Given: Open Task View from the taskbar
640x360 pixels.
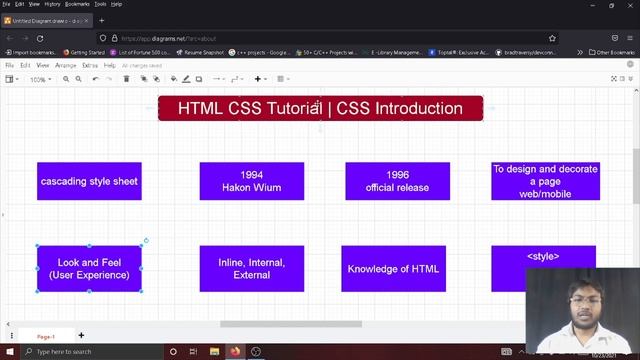Looking at the screenshot, I should [193, 351].
